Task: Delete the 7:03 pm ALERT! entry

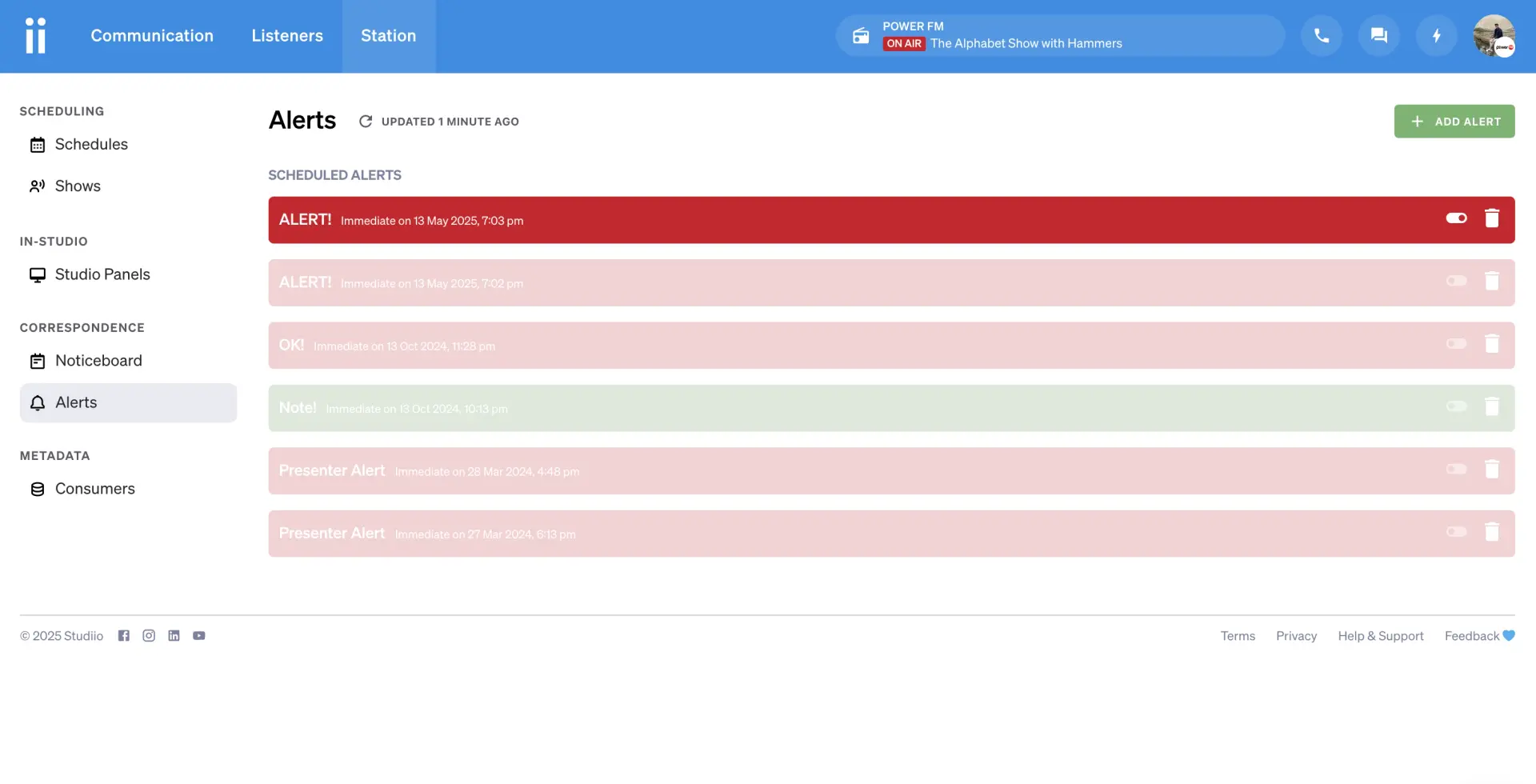Action: [1491, 218]
